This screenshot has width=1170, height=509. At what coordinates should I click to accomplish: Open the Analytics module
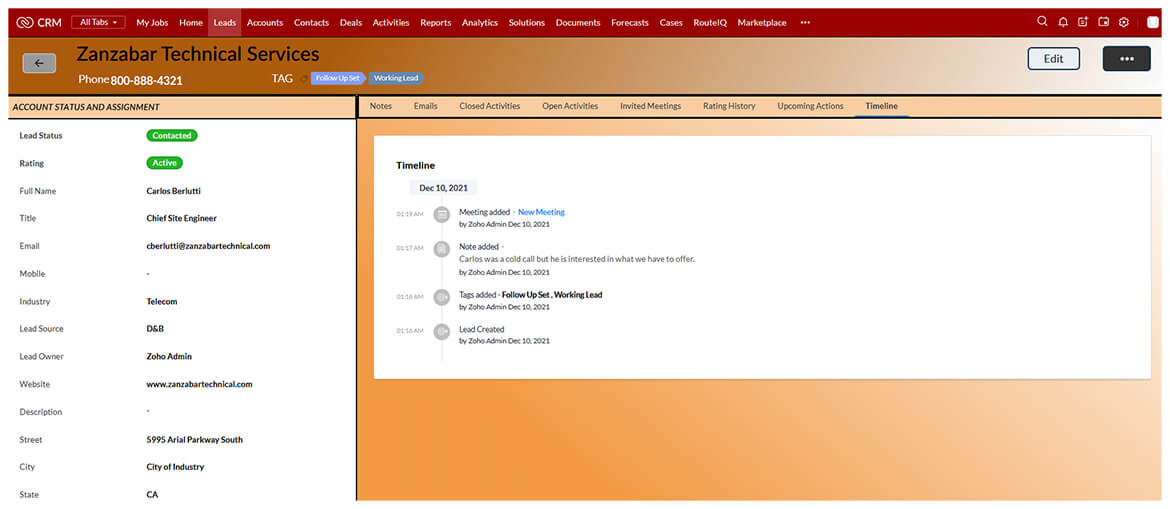pos(480,22)
